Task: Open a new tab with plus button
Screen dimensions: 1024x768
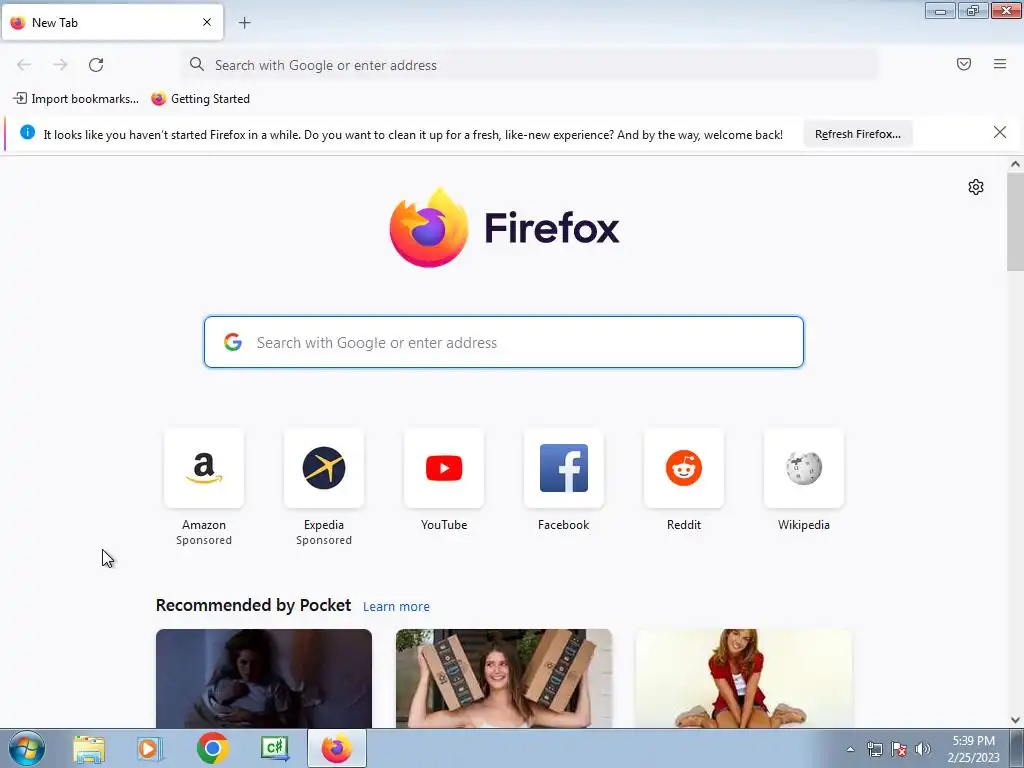Action: 244,23
